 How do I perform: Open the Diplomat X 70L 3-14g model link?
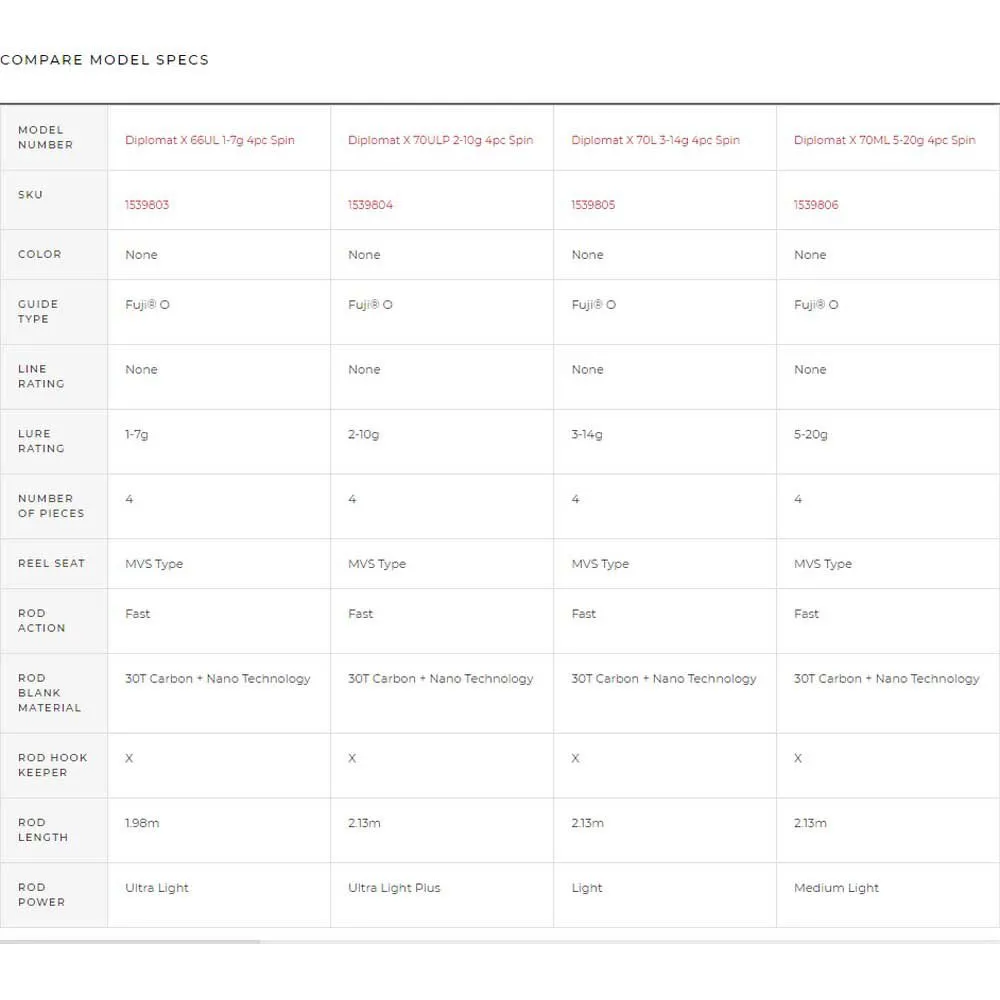tap(655, 140)
